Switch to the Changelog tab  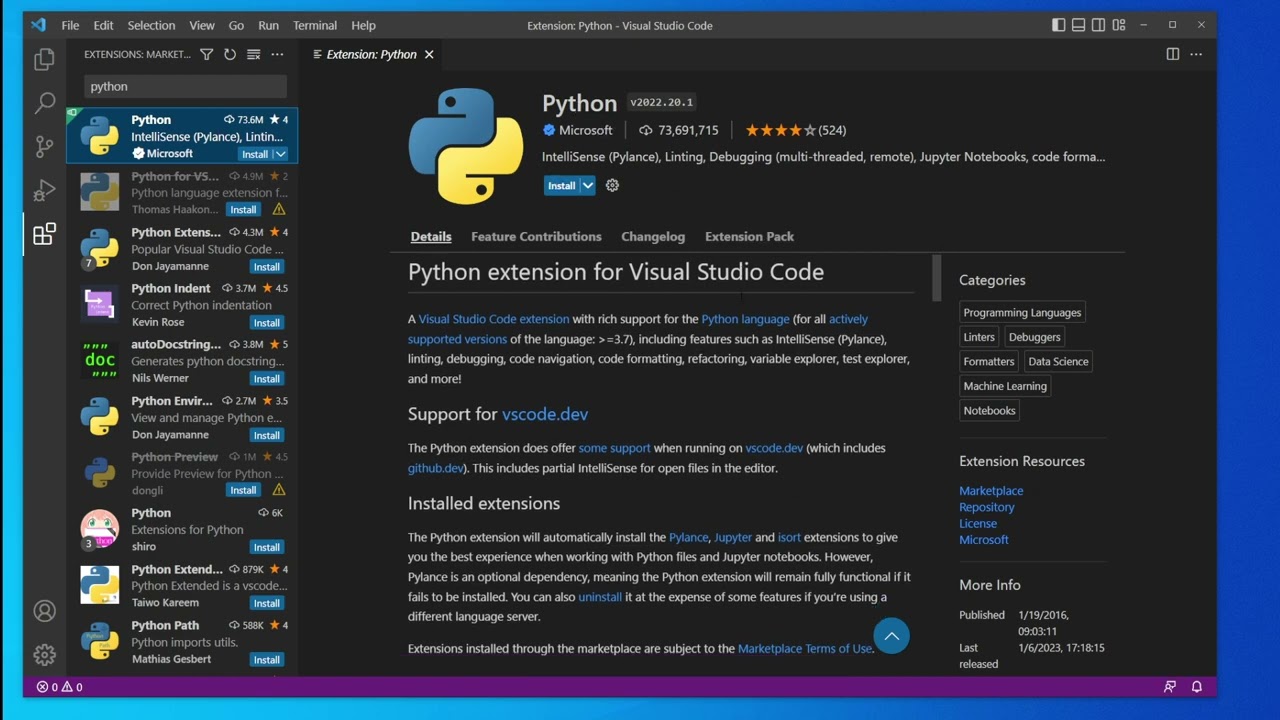pos(653,237)
